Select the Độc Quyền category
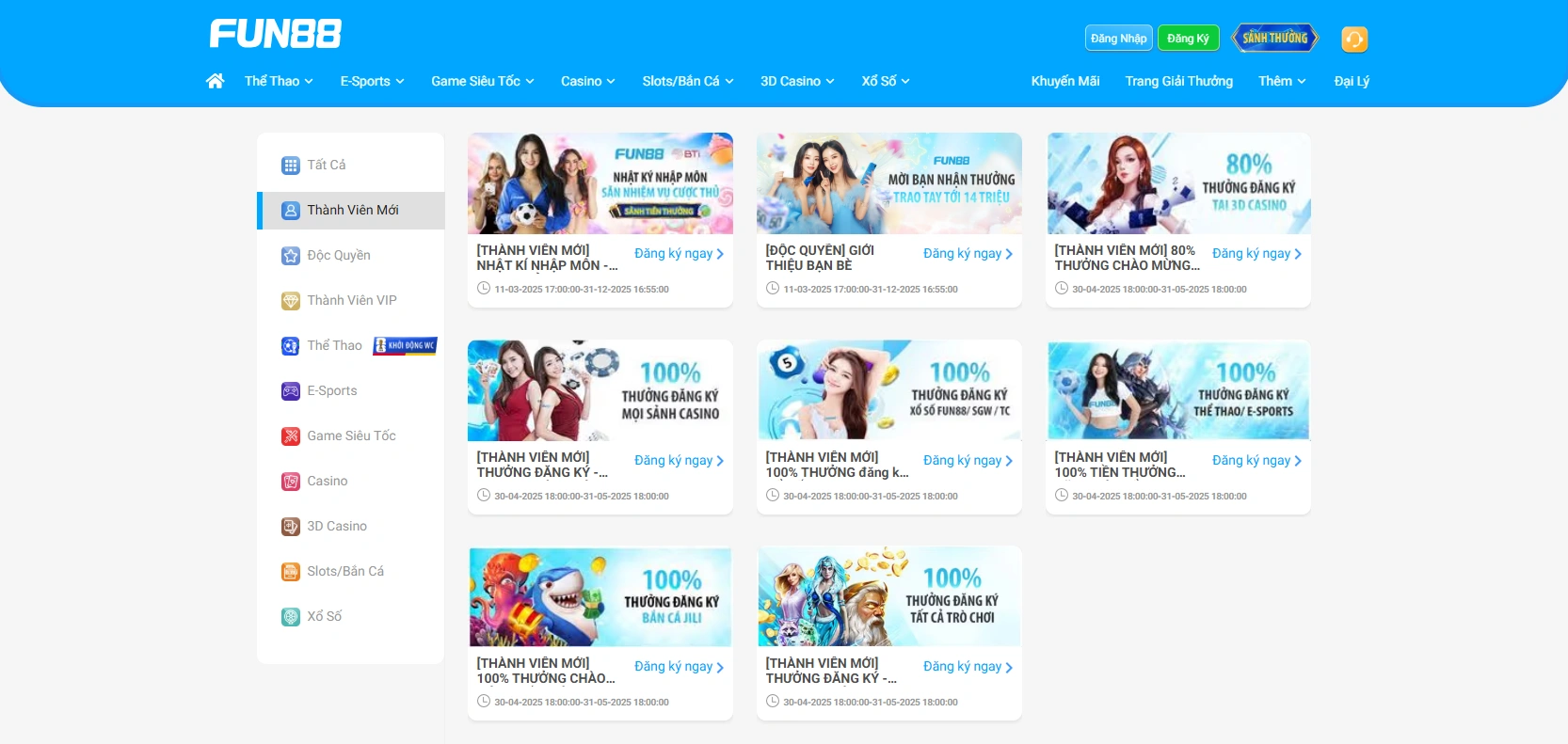The image size is (1568, 744). [351, 256]
